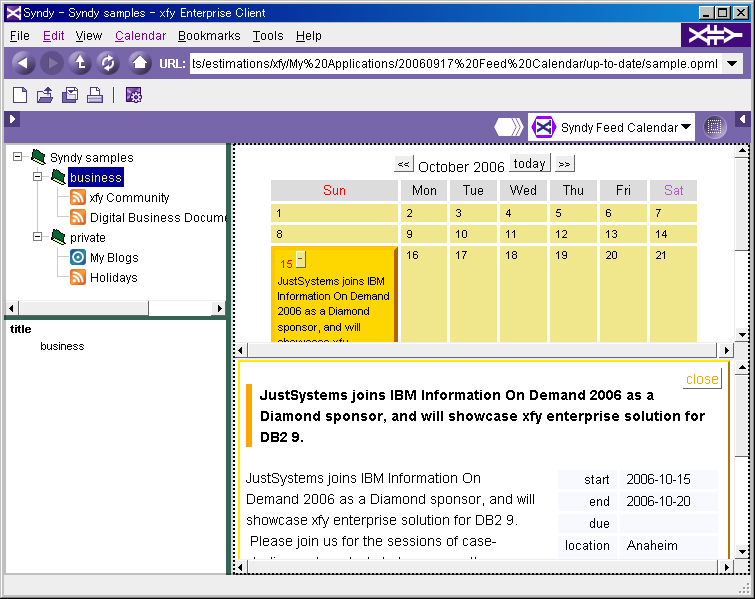Screen dimensions: 755x599
Task: Close the event detail panel
Action: coord(702,379)
